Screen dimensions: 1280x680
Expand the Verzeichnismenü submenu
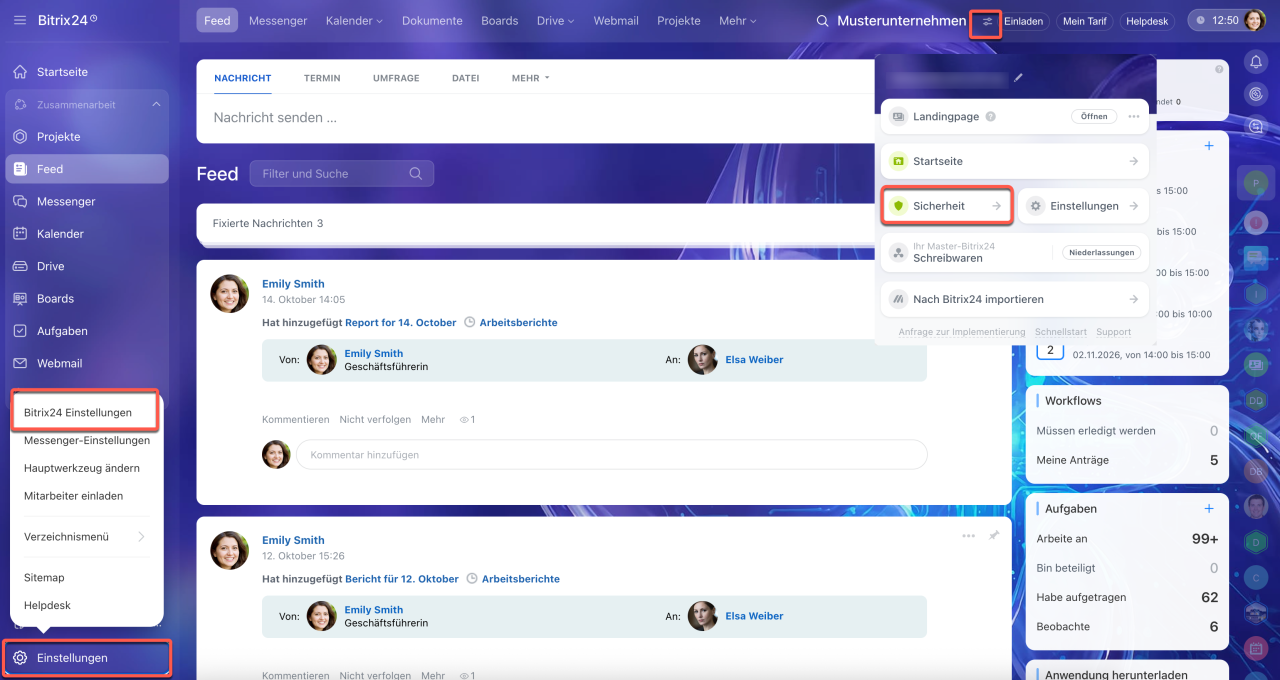coord(87,537)
